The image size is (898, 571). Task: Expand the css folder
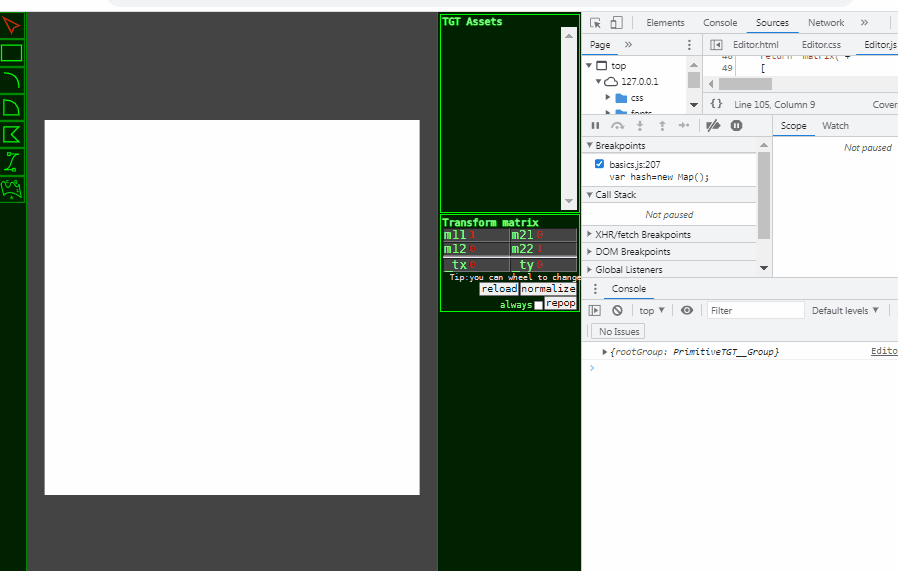coord(608,97)
